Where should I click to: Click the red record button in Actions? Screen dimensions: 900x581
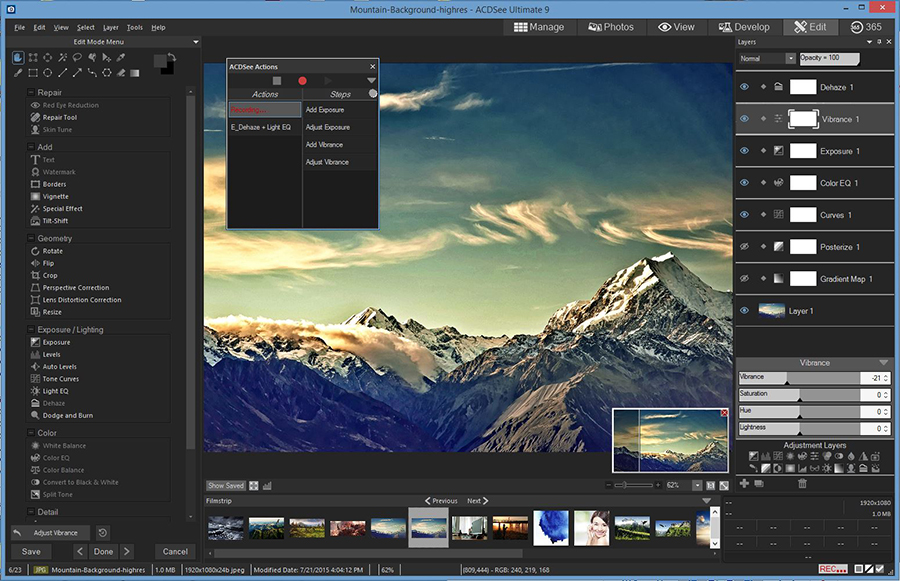(x=302, y=80)
